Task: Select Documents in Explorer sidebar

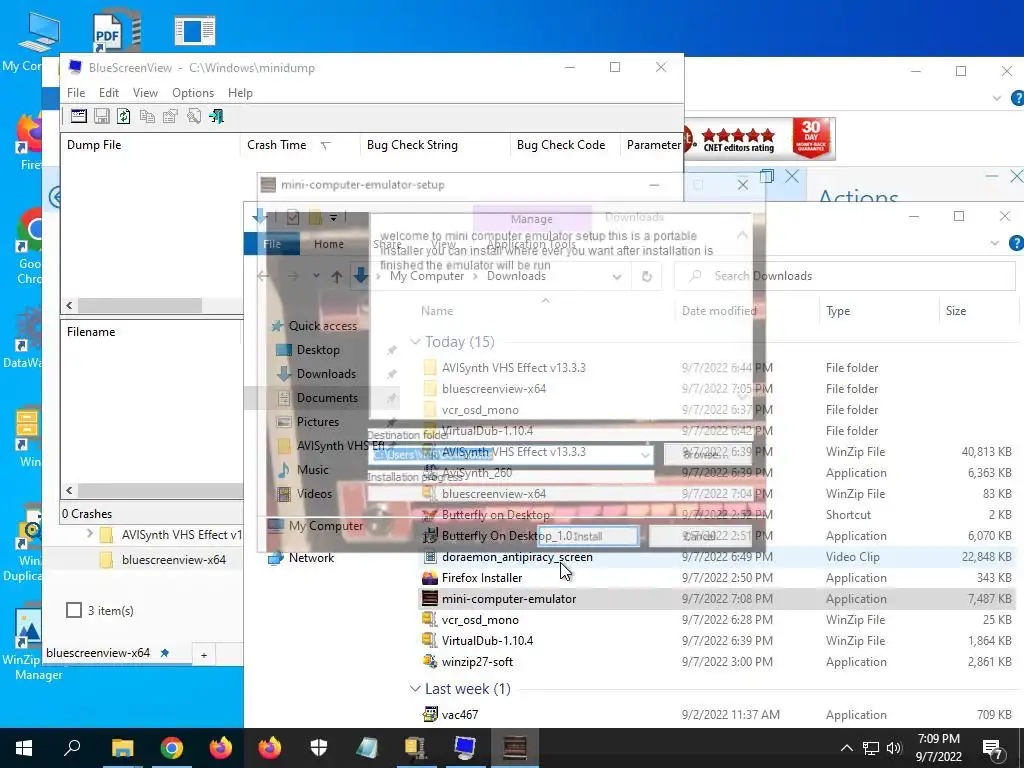Action: (x=327, y=398)
